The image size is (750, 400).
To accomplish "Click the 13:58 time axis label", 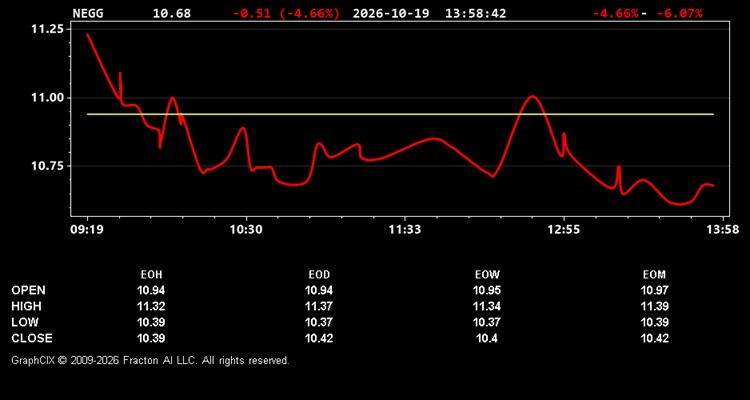I will pos(722,229).
